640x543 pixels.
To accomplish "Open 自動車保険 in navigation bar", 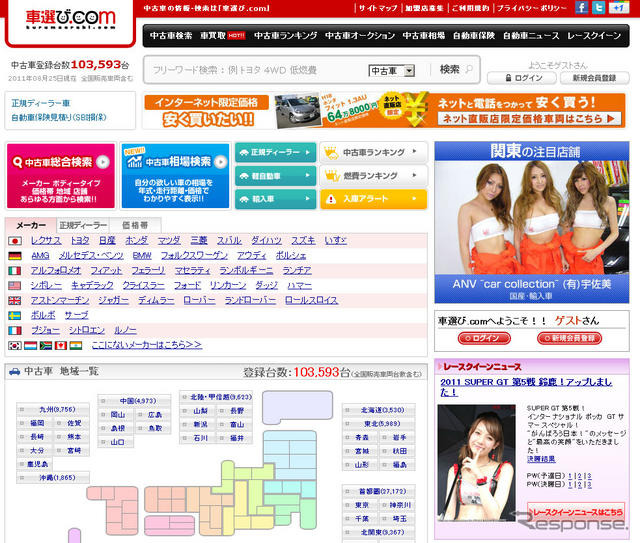I will [473, 36].
